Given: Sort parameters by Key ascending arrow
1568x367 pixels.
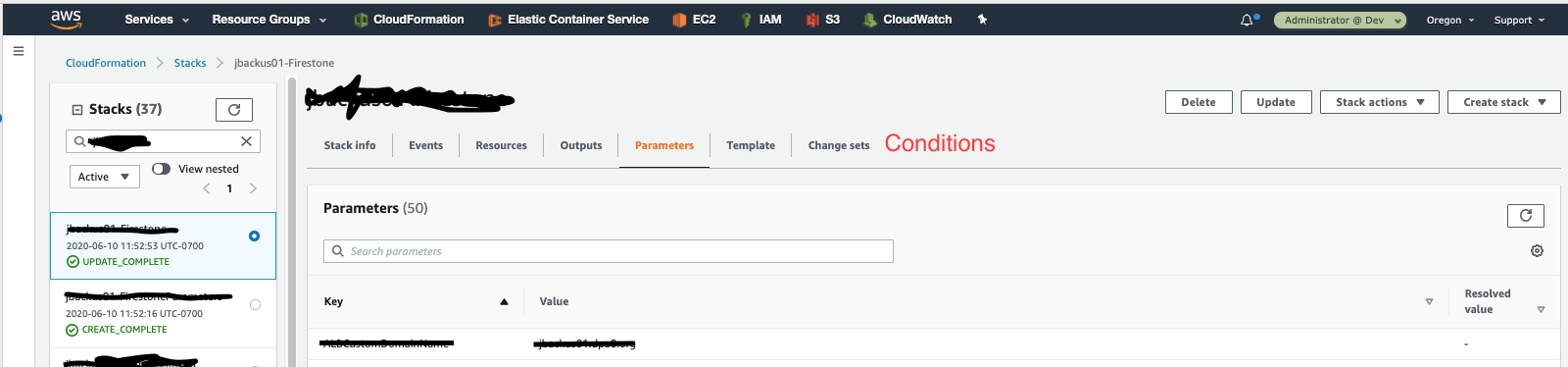Looking at the screenshot, I should [504, 302].
